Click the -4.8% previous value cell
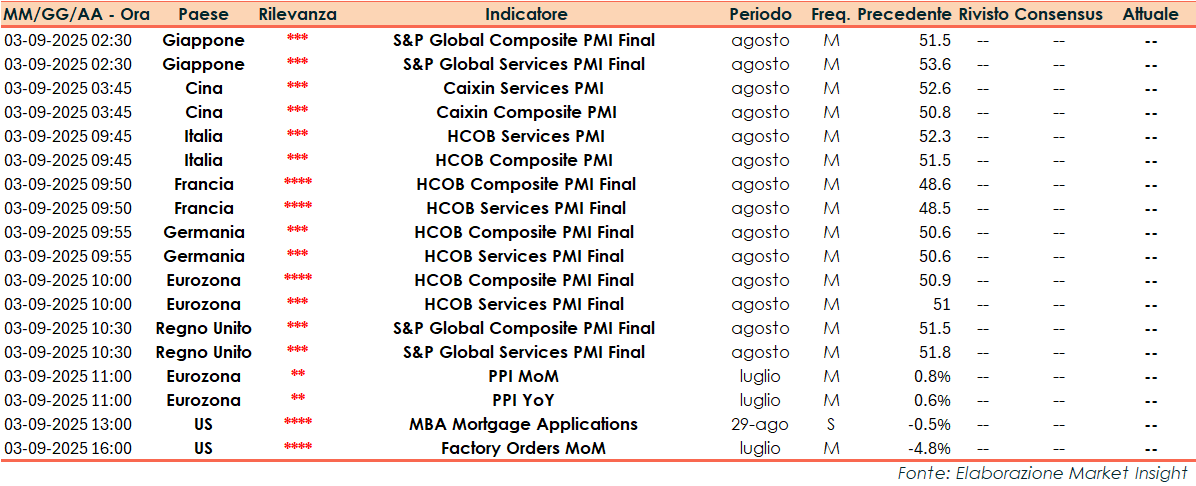The image size is (1196, 486). [x=928, y=448]
